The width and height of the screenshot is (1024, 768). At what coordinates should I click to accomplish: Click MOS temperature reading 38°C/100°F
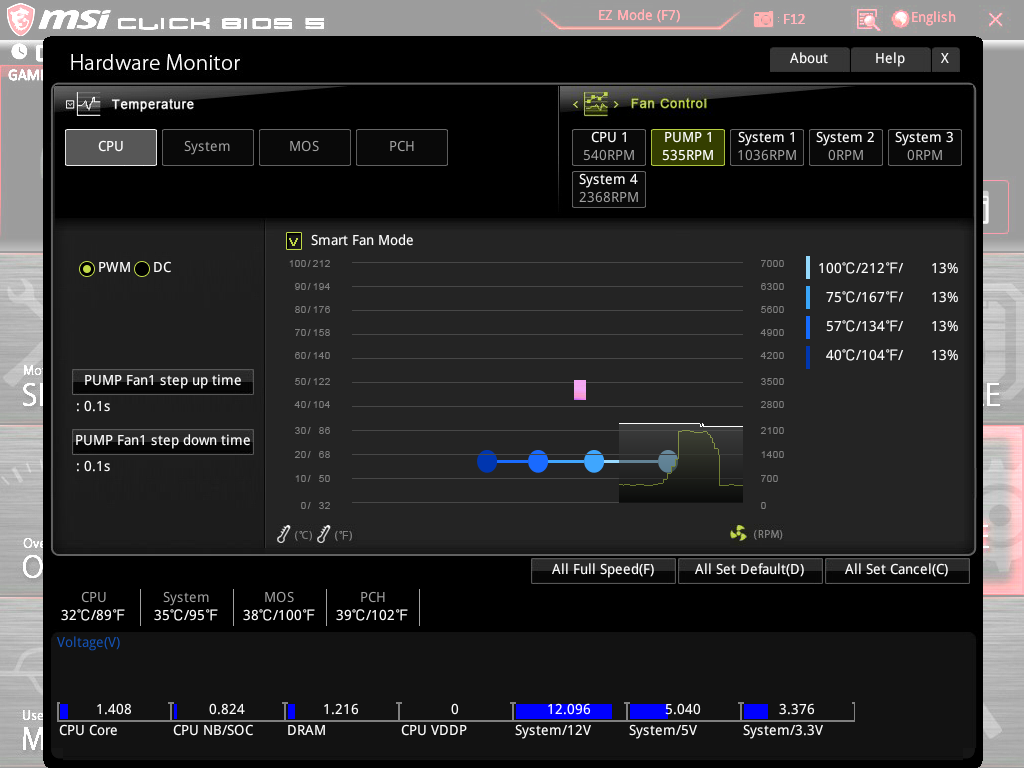[279, 616]
